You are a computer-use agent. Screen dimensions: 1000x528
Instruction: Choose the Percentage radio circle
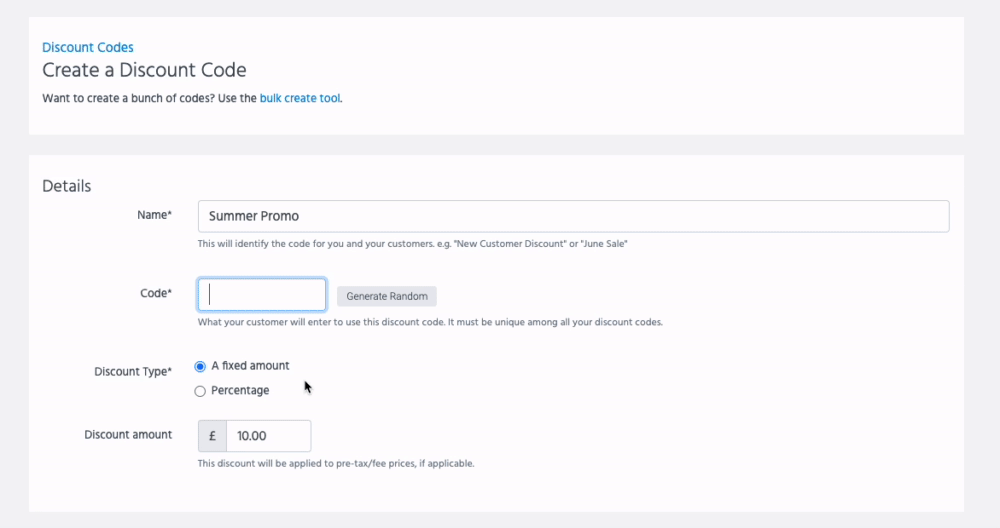[x=200, y=391]
